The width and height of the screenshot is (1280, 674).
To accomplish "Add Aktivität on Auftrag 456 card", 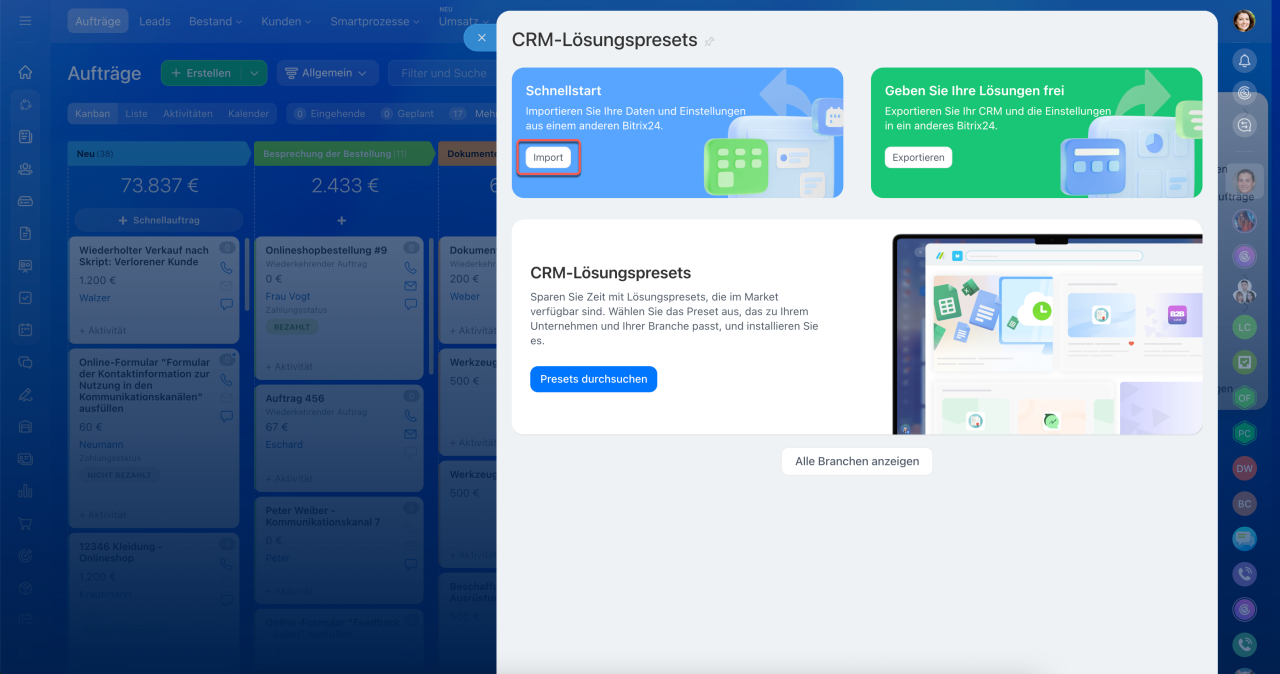I will [x=289, y=478].
